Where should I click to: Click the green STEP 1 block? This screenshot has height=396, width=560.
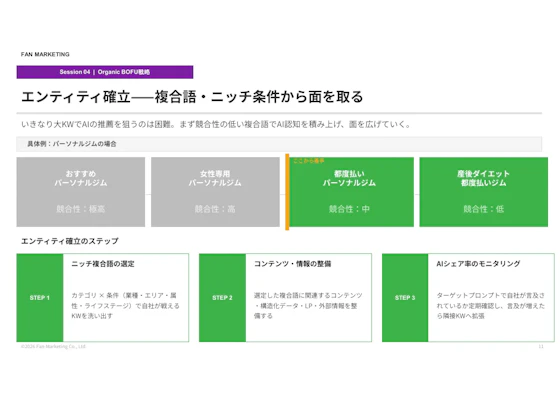[40, 297]
